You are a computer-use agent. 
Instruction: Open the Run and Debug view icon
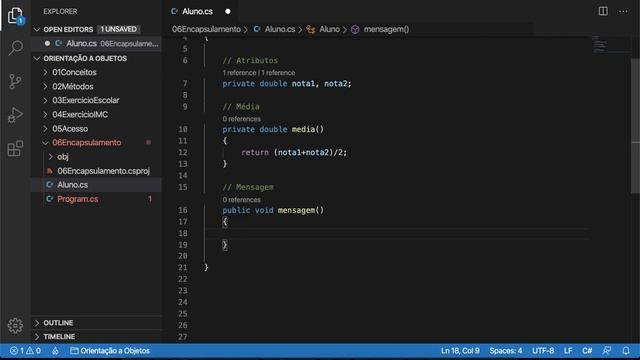(16, 115)
